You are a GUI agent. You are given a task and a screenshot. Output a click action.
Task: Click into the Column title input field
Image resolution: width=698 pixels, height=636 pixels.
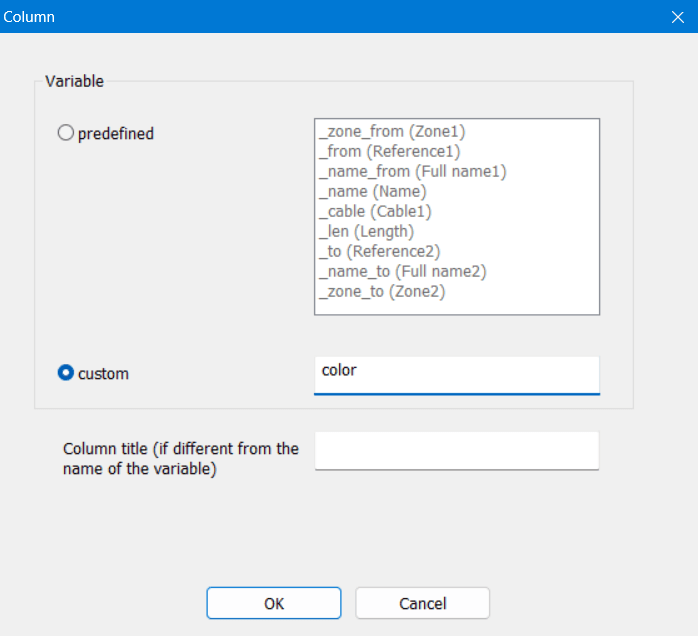pos(457,450)
